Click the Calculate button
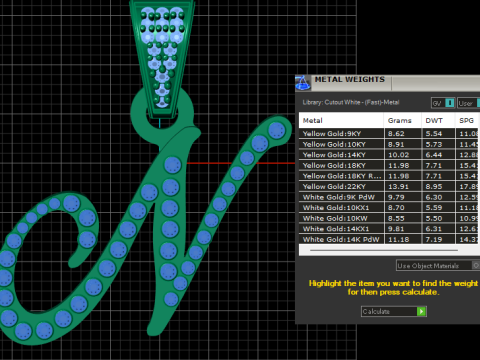This screenshot has height=360, width=480. [x=394, y=311]
